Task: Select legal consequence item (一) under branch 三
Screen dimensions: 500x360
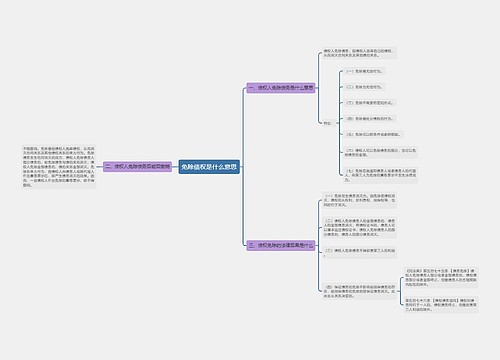Action: tap(359, 200)
